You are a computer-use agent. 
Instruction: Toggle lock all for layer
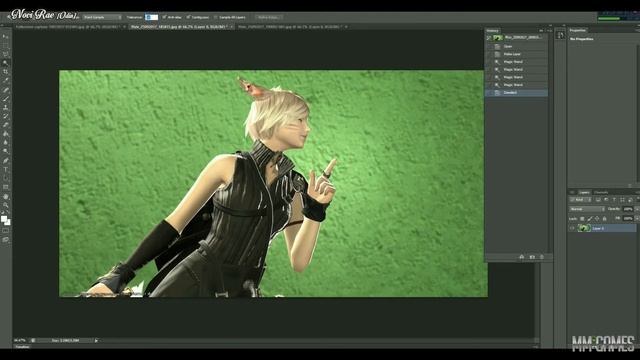[604, 219]
